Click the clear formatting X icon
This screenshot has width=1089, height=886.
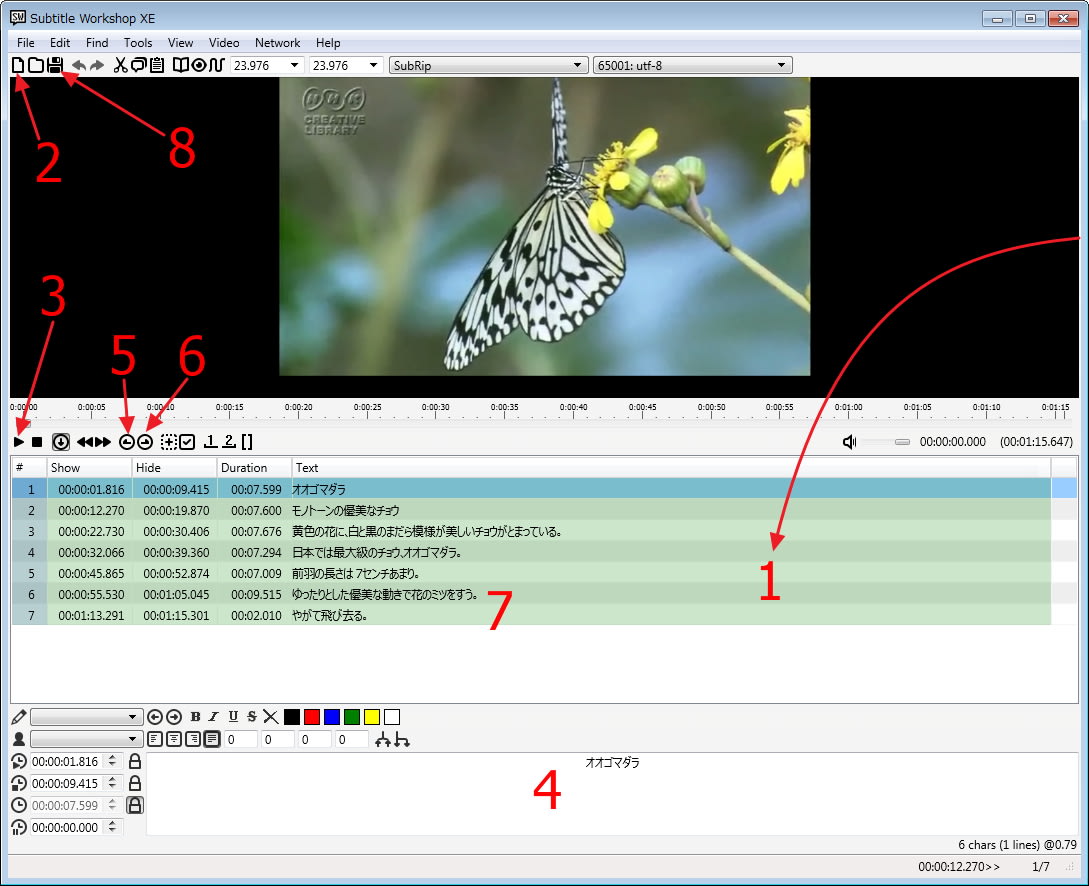270,717
